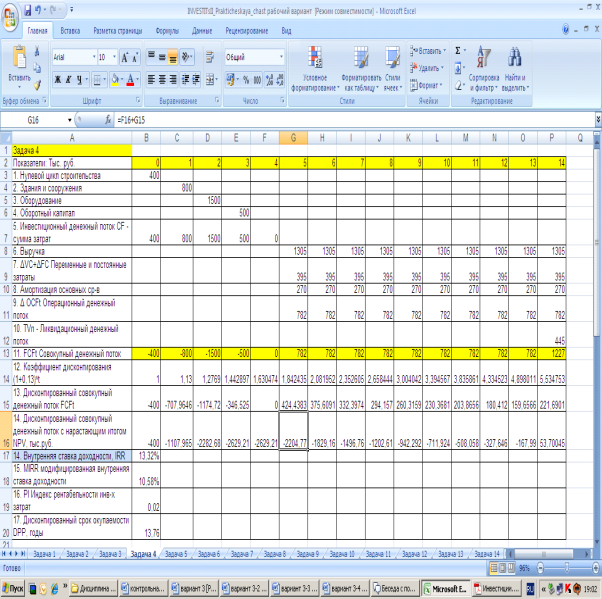
Task: Select the Задача 5 sheet tab
Action: (175, 553)
